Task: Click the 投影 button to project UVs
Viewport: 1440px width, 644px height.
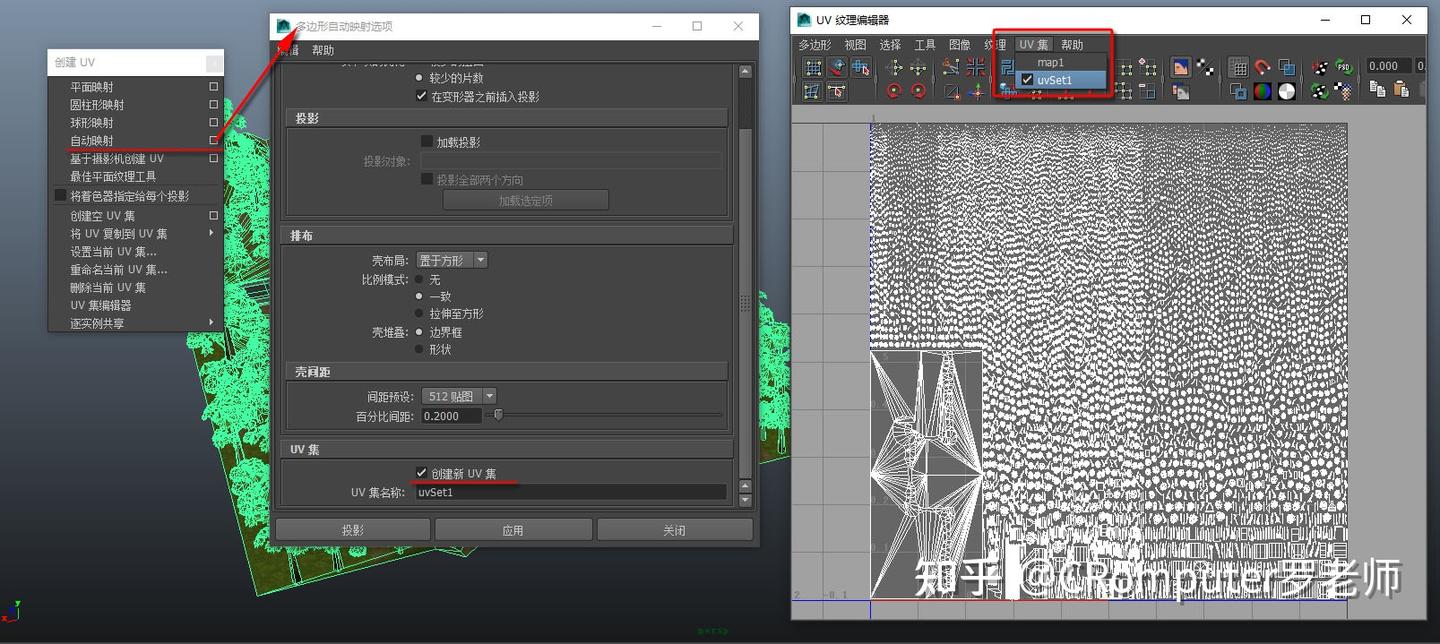Action: point(352,529)
